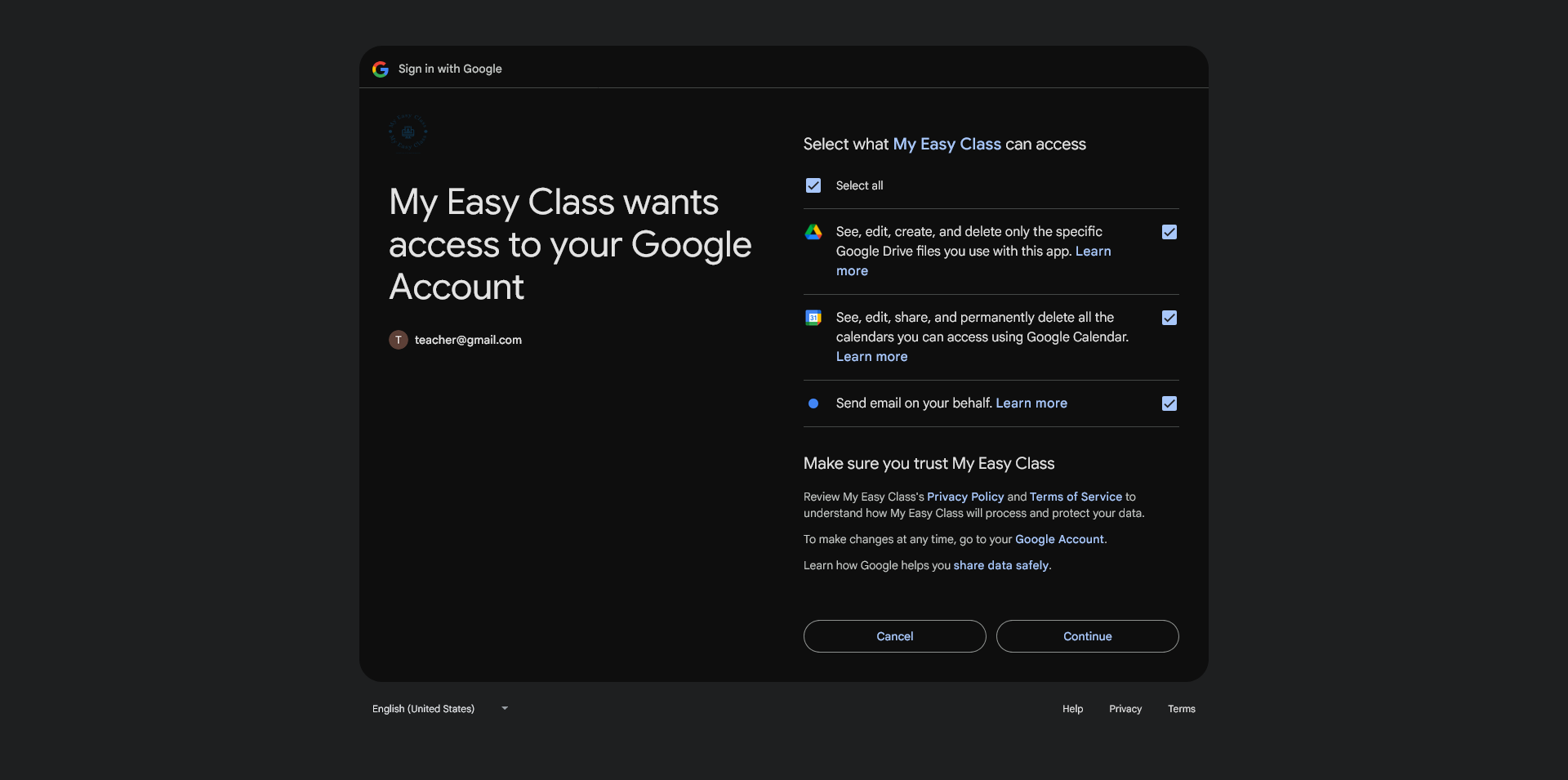Click the language selector dropdown arrow
Viewport: 1568px width, 780px height.
tap(505, 708)
